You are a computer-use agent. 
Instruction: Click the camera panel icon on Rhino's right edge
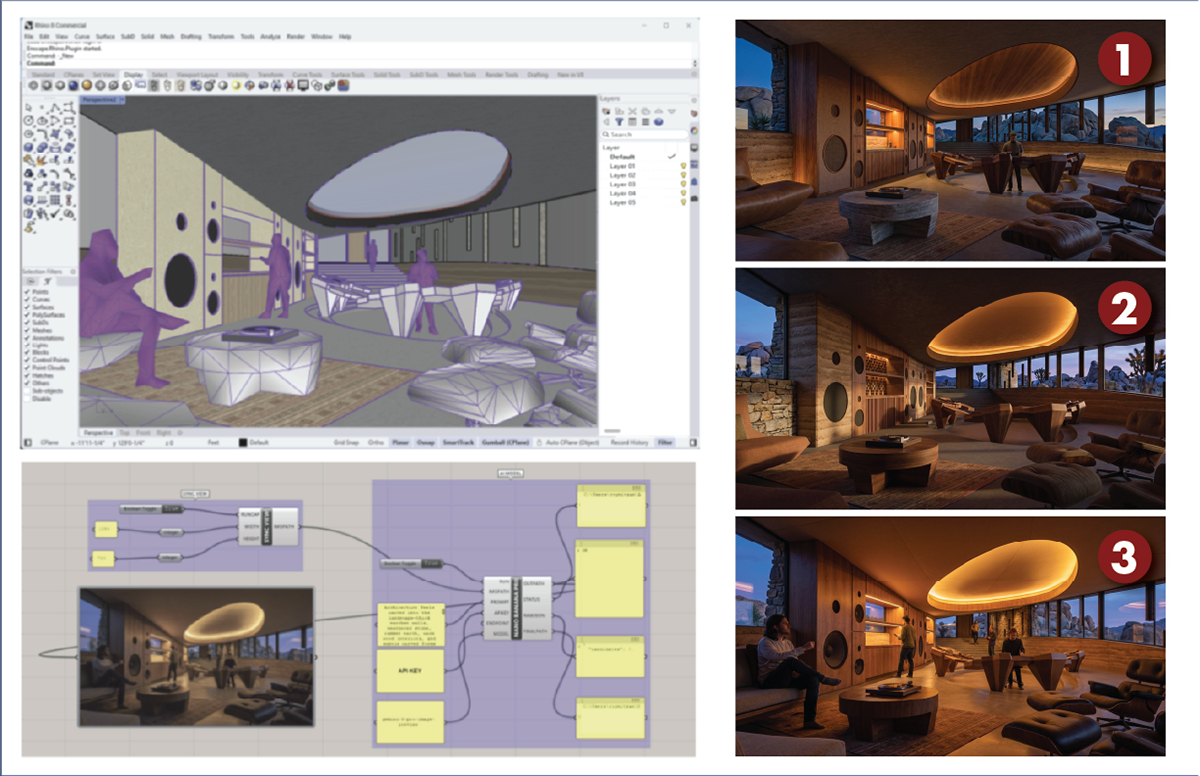pos(694,198)
